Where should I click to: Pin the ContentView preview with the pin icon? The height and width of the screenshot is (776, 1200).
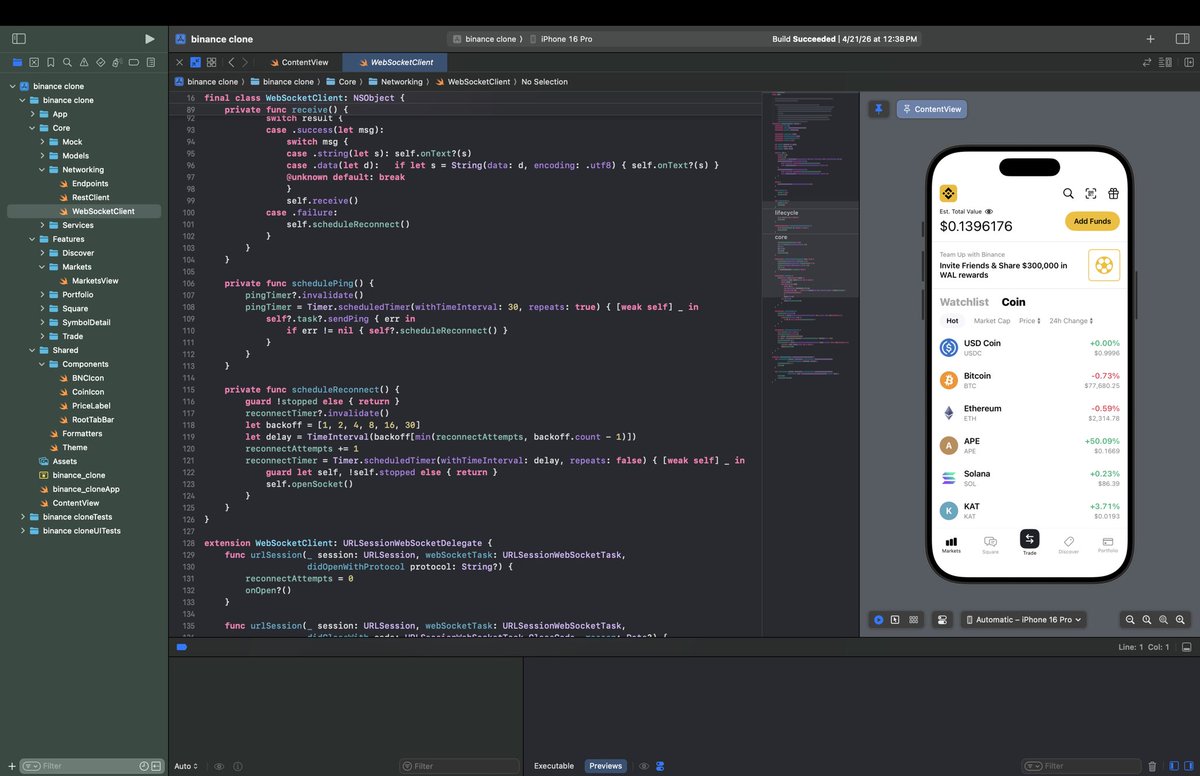point(879,109)
